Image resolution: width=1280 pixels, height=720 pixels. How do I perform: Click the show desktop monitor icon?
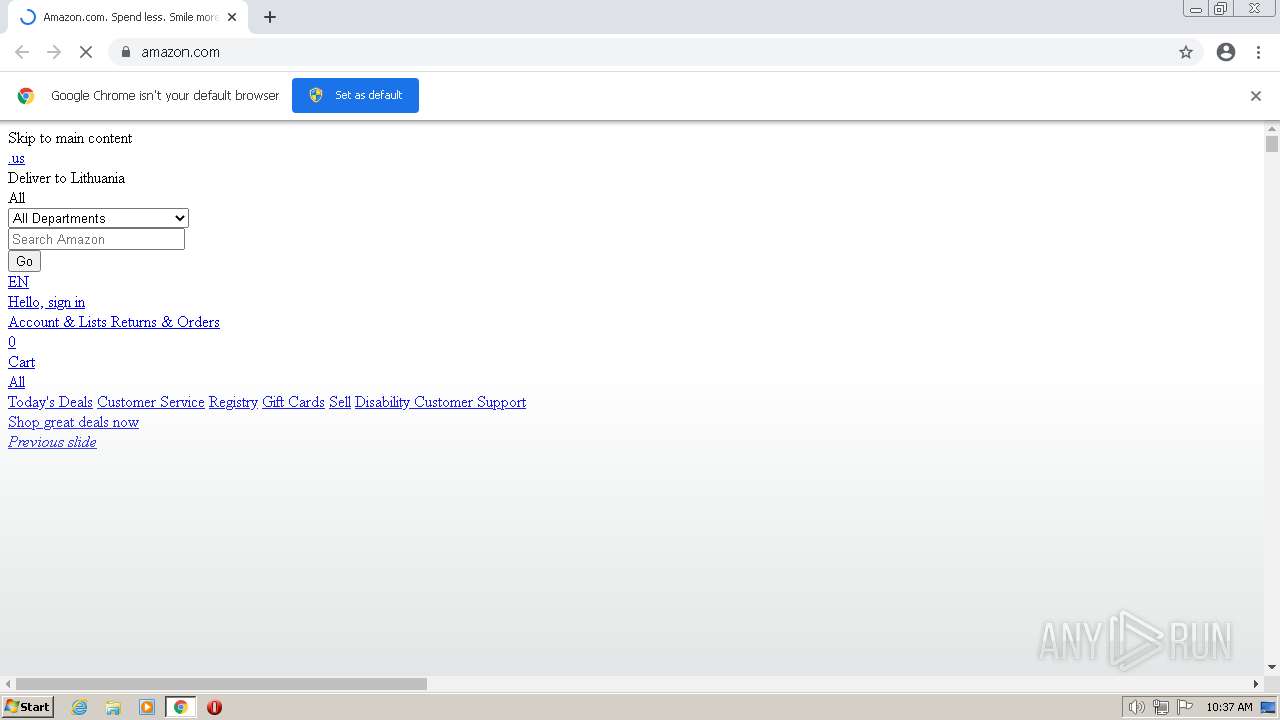click(x=1268, y=707)
